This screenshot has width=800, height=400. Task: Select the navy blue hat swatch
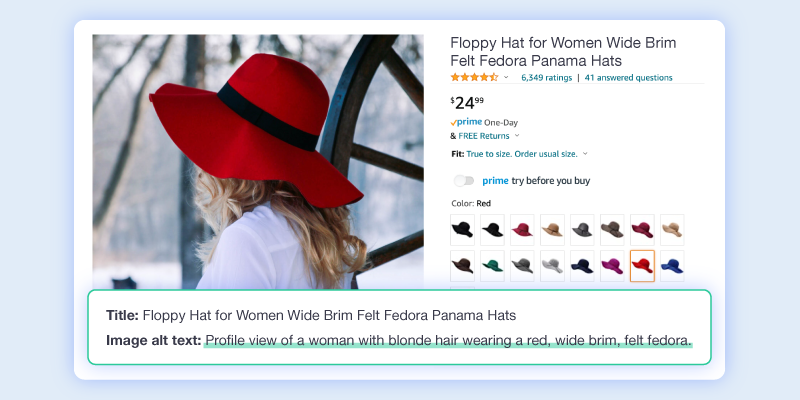coord(582,266)
